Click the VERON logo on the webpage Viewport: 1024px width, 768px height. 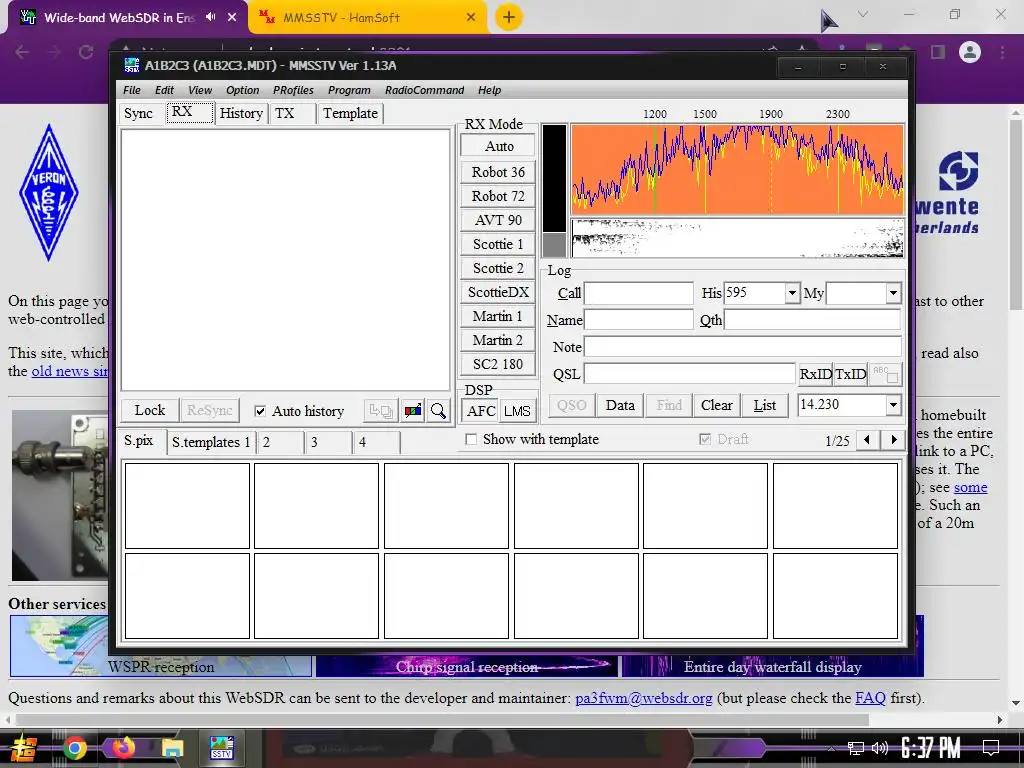click(x=49, y=193)
